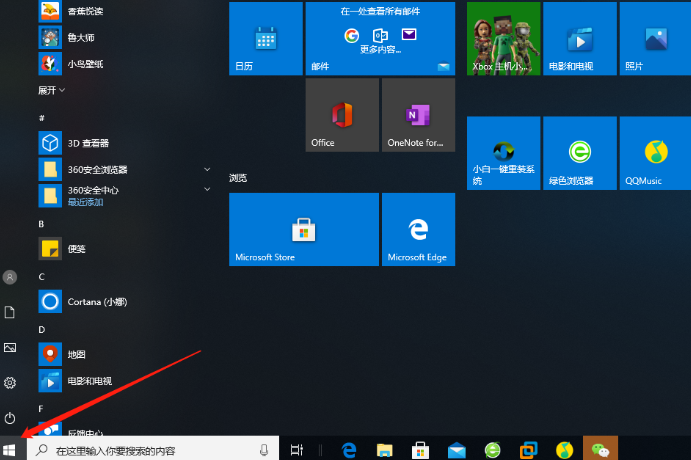Open 小鸟壁纸 from the app list
This screenshot has height=460, width=691.
tap(125, 64)
